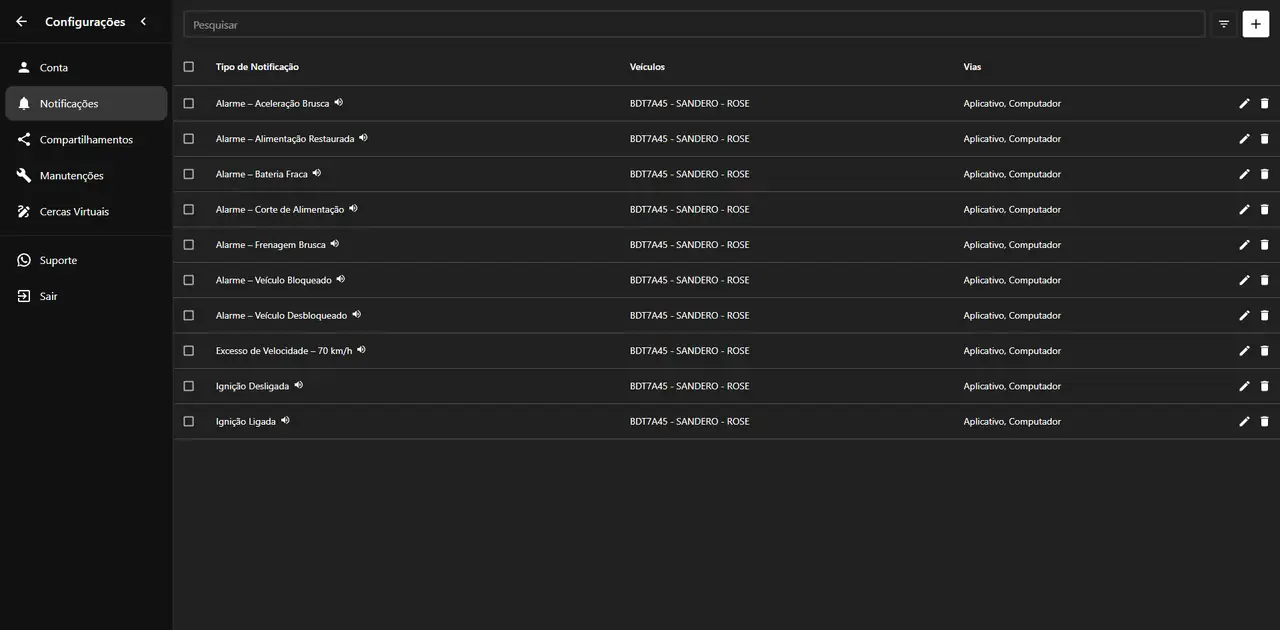Delete the Veículo Bloqueado notification
The width and height of the screenshot is (1280, 630).
point(1264,280)
